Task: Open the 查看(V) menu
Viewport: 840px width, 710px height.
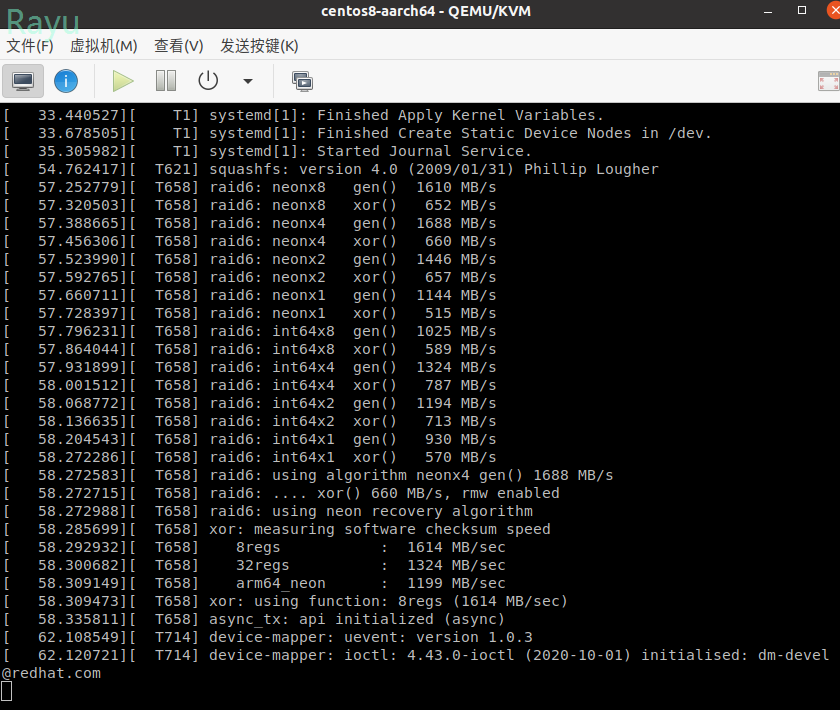Action: 179,46
